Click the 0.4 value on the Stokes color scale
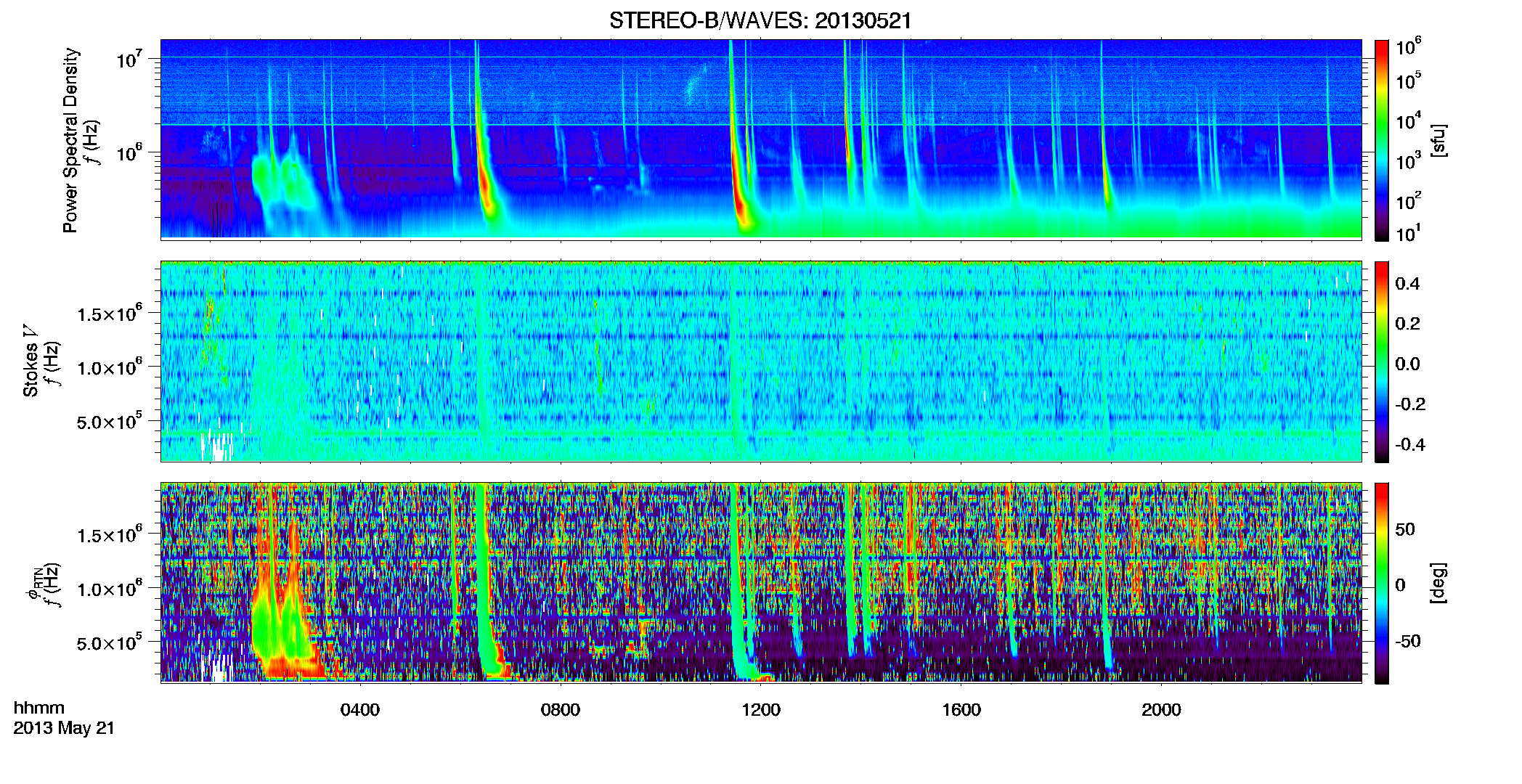 coord(1407,284)
